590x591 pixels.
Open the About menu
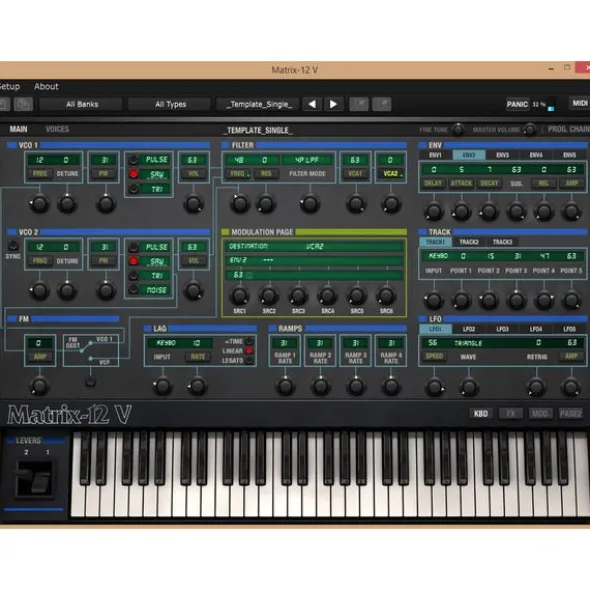coord(46,87)
